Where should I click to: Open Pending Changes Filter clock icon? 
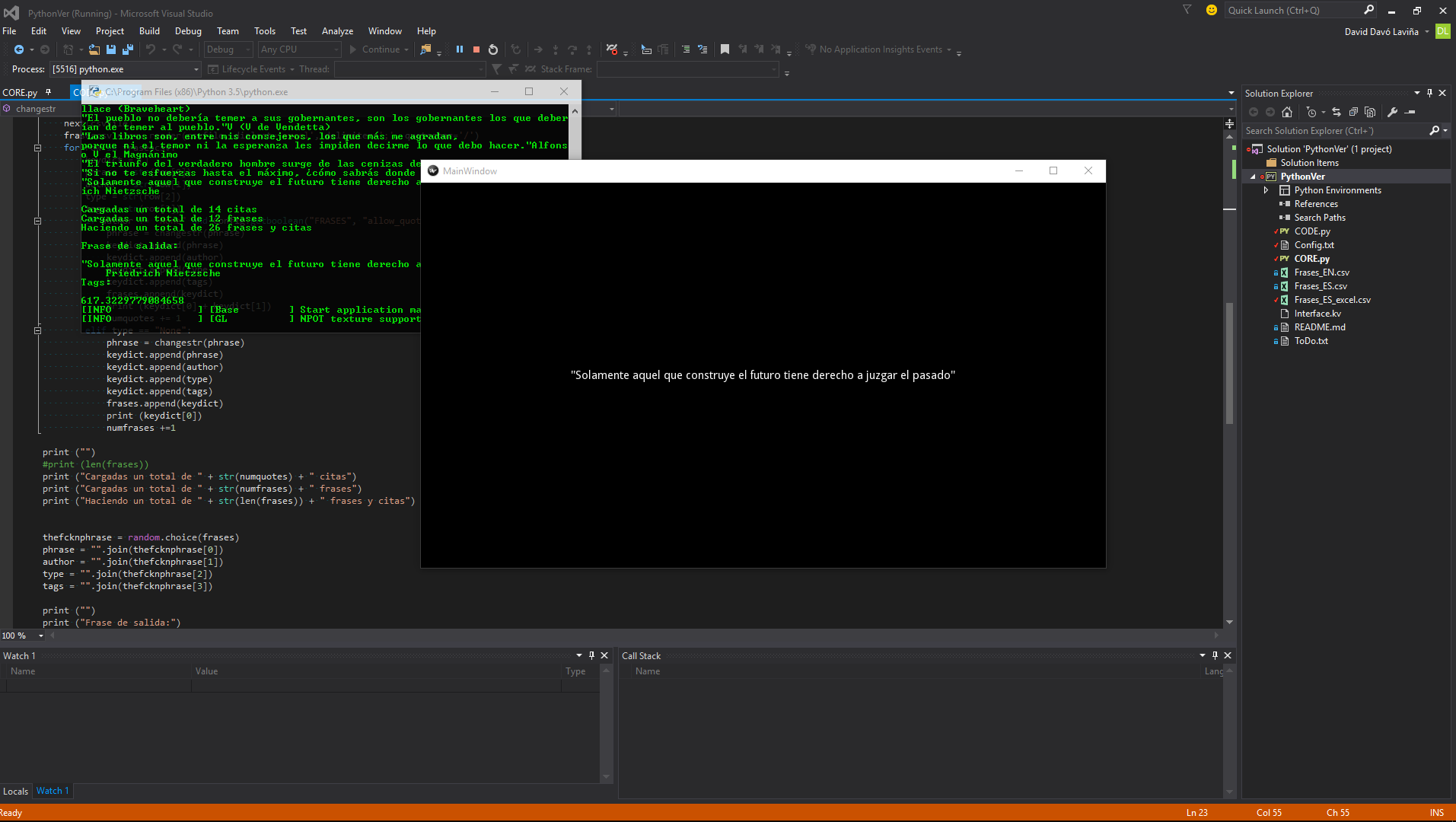pos(1311,112)
